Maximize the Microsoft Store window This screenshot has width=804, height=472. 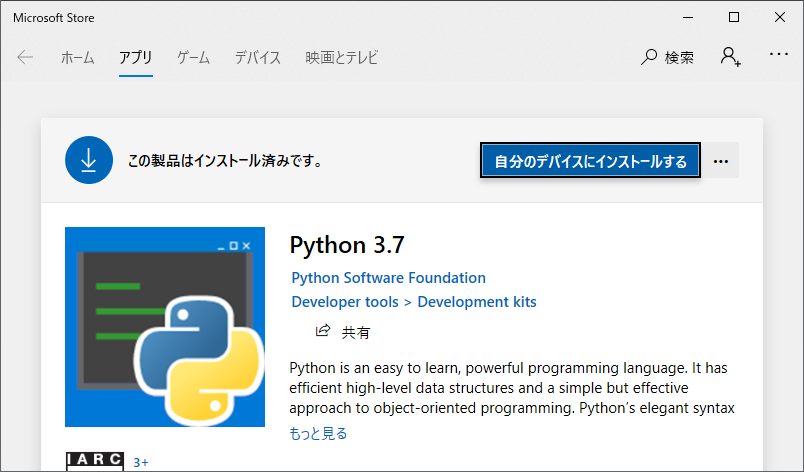coord(734,17)
